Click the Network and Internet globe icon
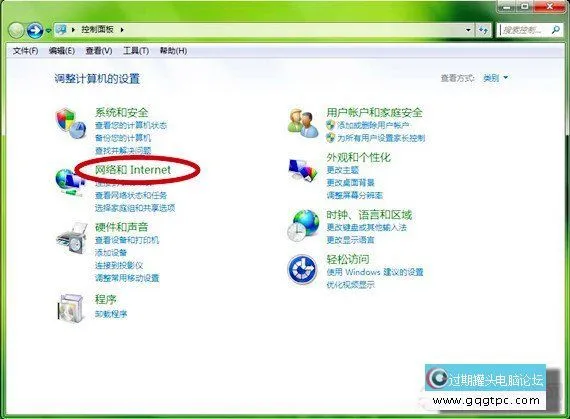The image size is (570, 419). (x=68, y=182)
